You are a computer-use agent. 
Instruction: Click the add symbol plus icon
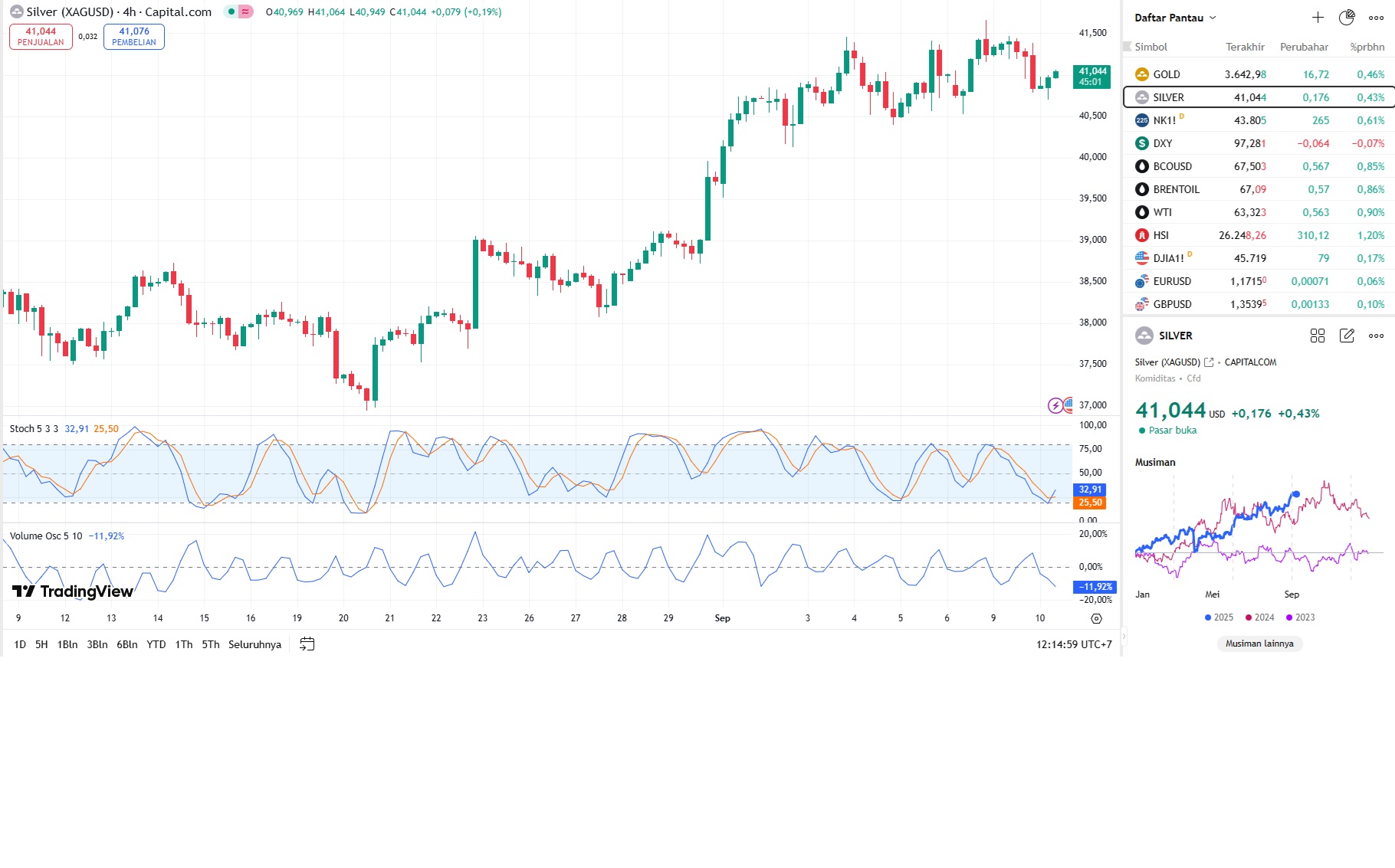pos(1318,18)
